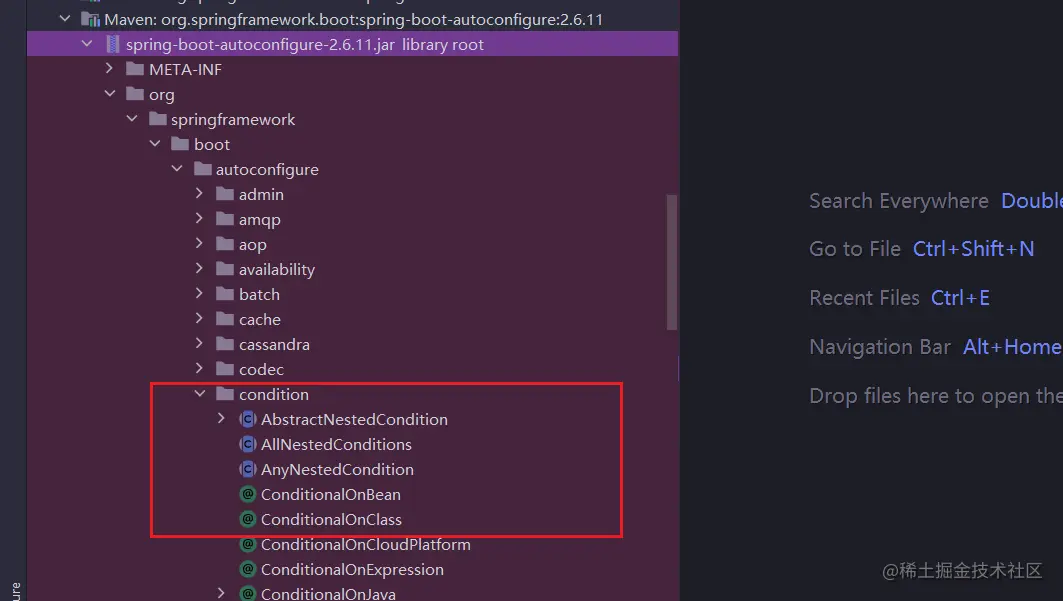The image size is (1063, 601).
Task: Click the org folder icon
Action: coord(135,94)
